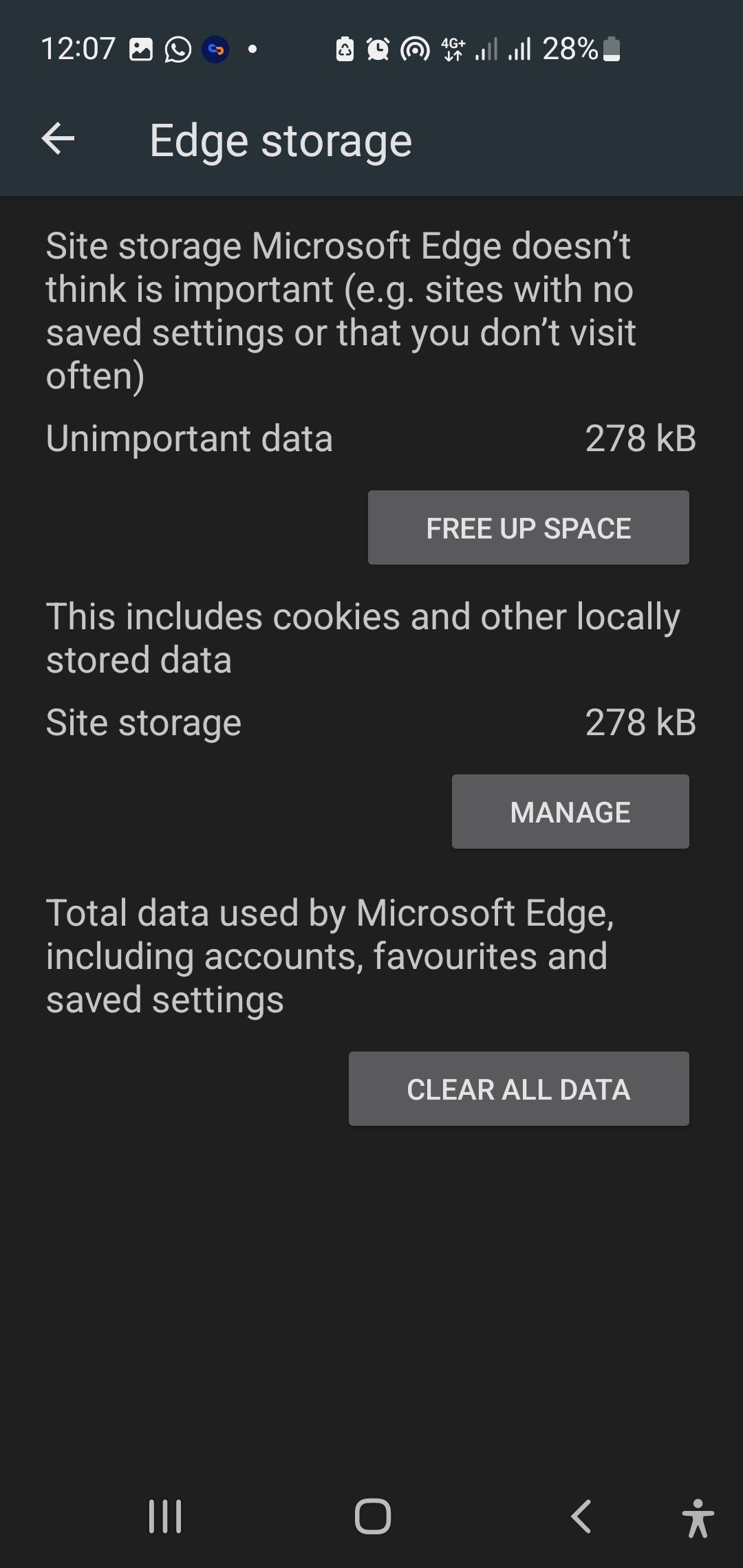The height and width of the screenshot is (1568, 743).
Task: Tap the image notification icon in status bar
Action: 141,50
